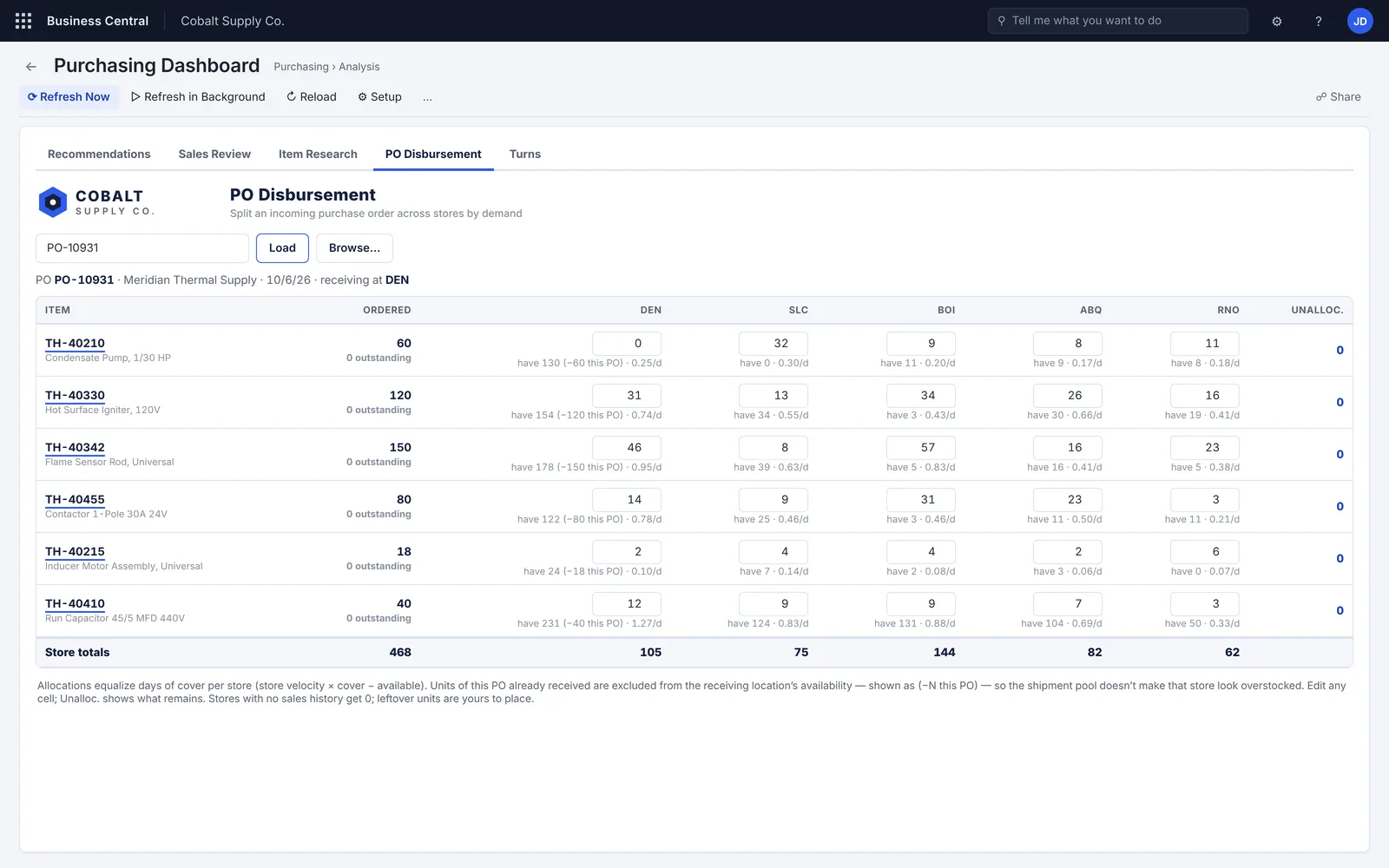
Task: Focus the Tell me search box
Action: click(1117, 21)
